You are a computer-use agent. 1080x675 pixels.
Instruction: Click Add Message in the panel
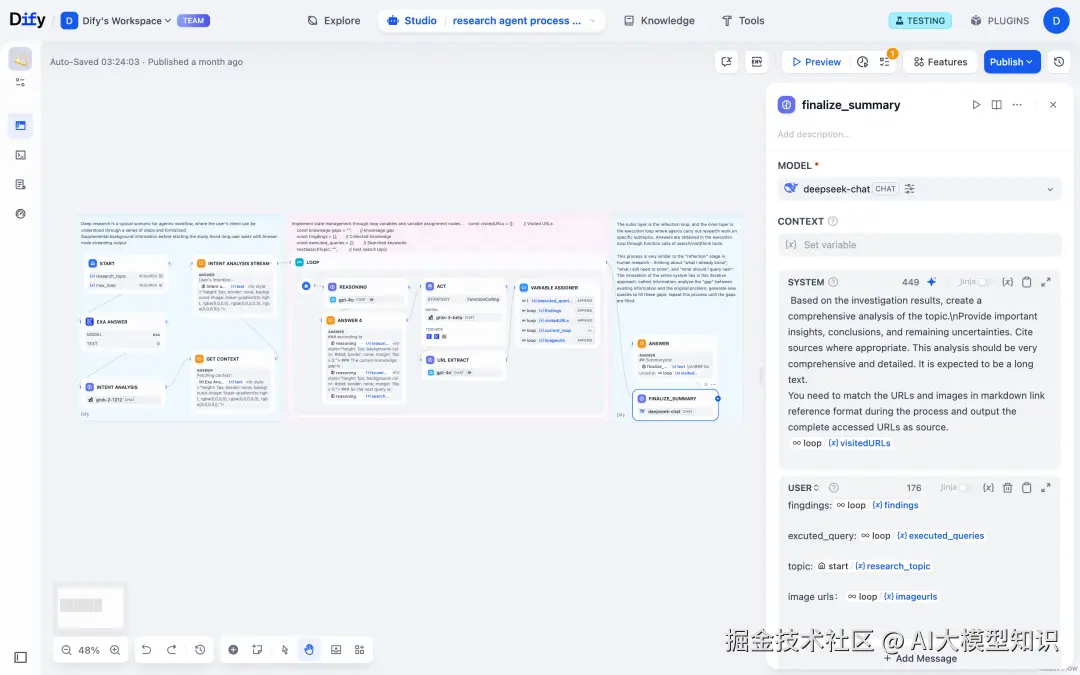[920, 658]
